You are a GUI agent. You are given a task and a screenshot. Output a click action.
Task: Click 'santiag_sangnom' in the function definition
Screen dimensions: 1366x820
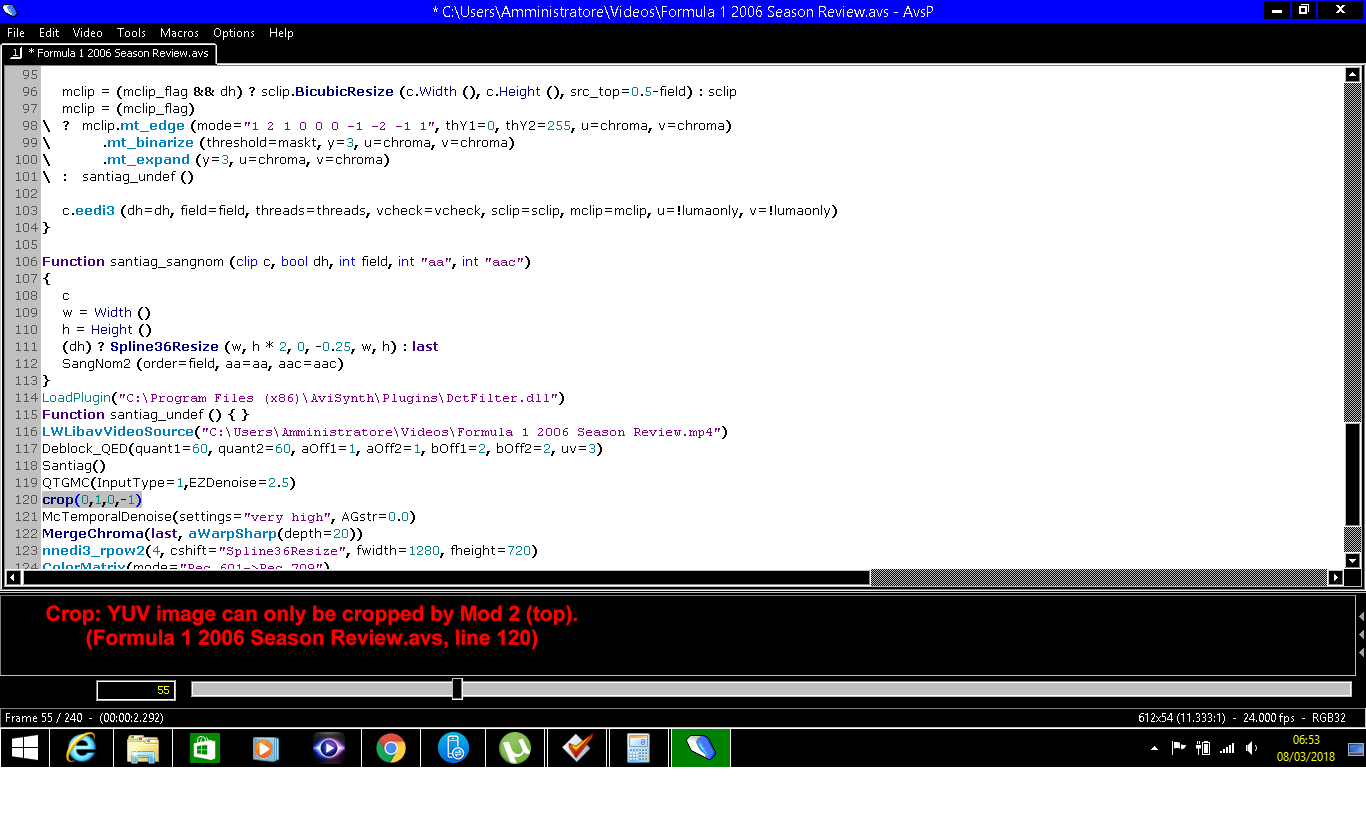click(x=169, y=262)
